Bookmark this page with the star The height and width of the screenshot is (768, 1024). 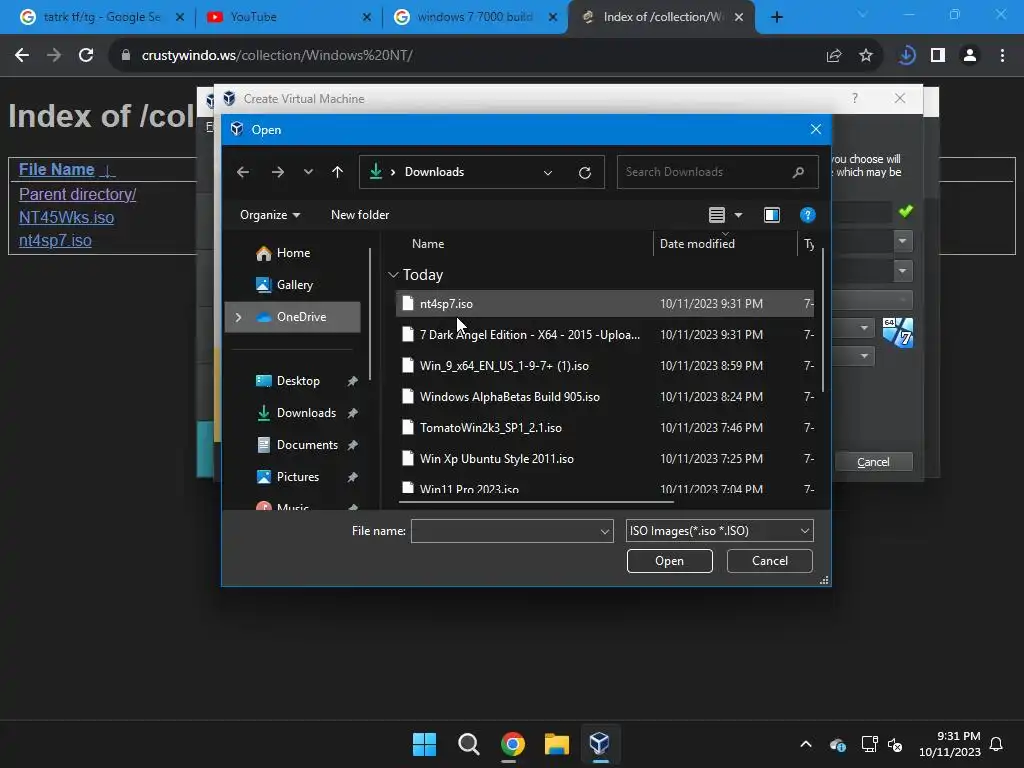(x=866, y=56)
